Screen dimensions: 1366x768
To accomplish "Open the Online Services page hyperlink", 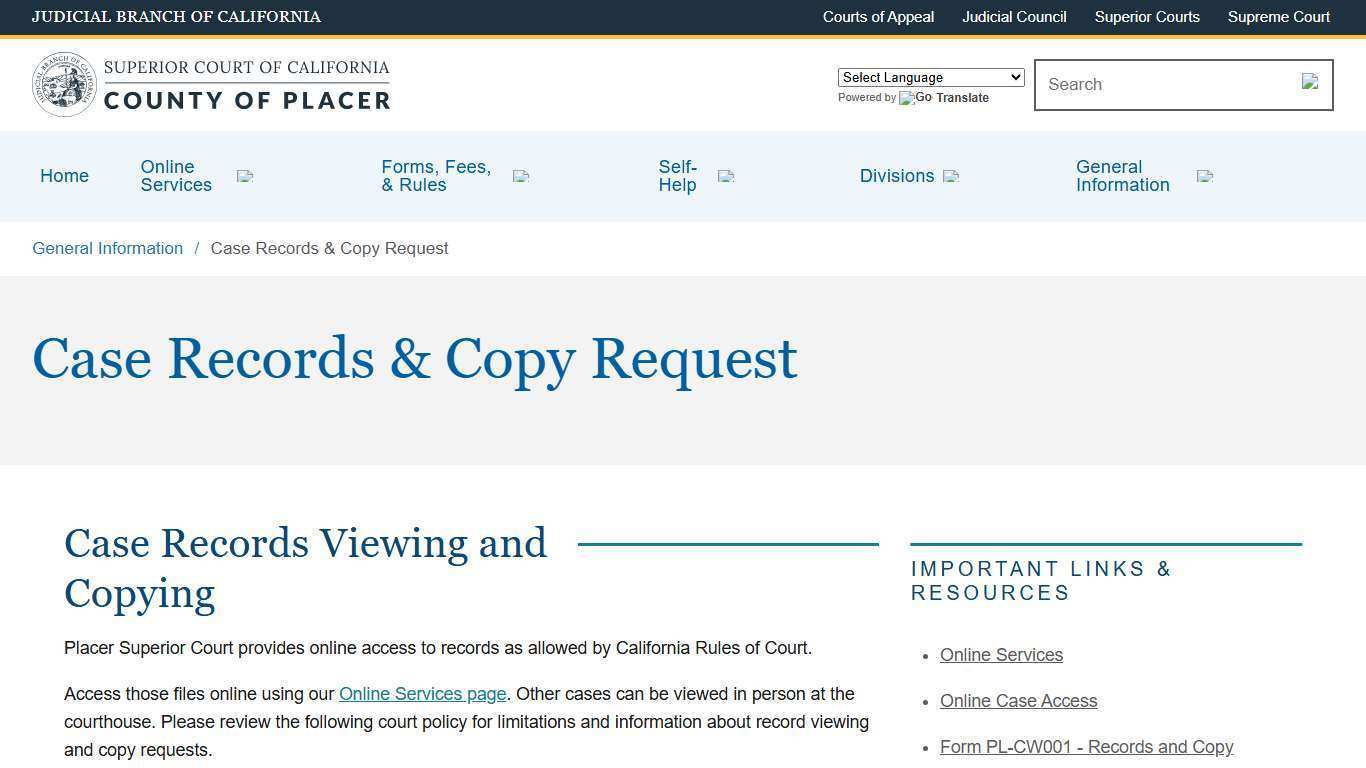I will click(x=422, y=693).
